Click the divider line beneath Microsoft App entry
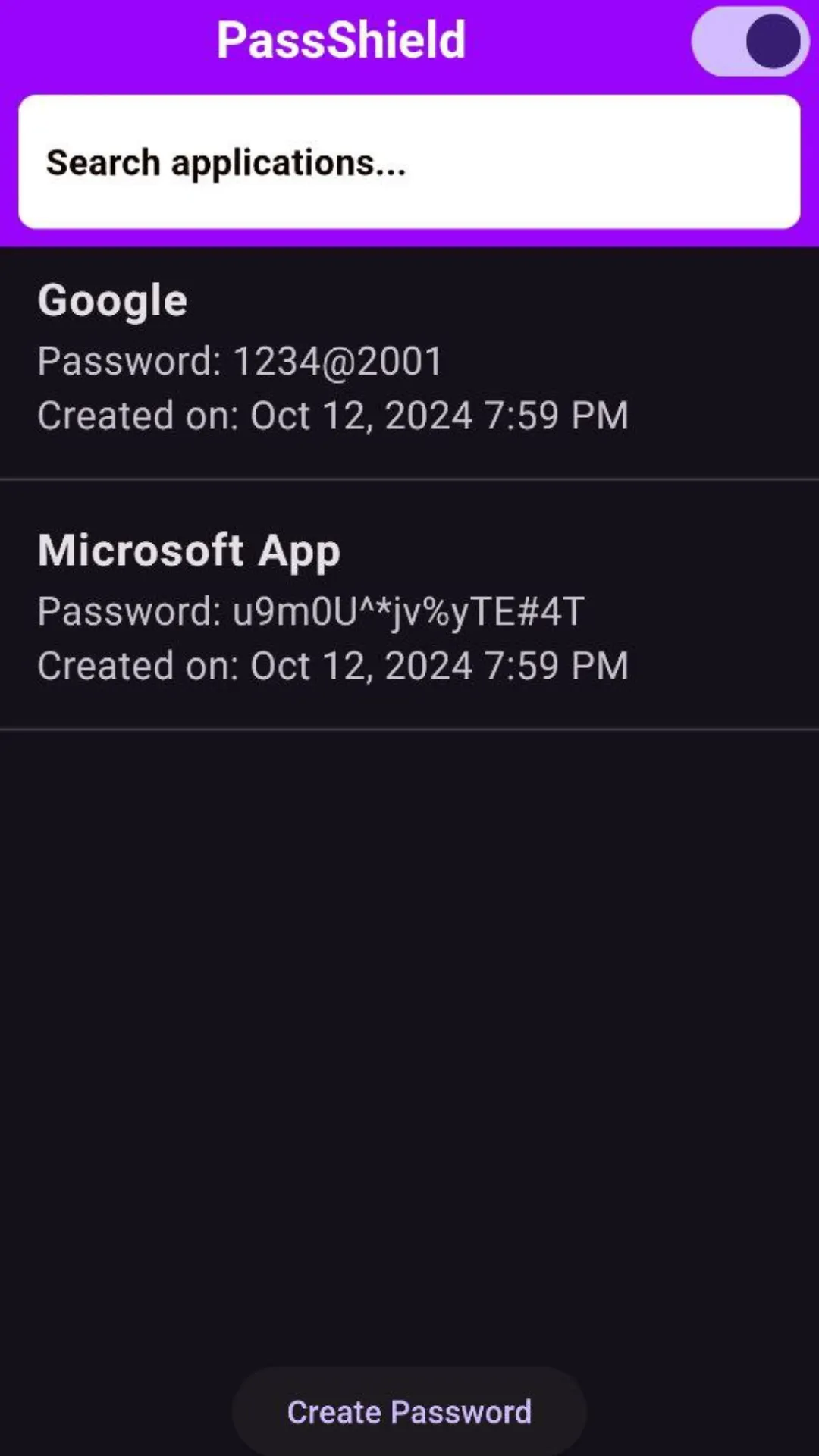Image resolution: width=819 pixels, height=1456 pixels. [409, 730]
